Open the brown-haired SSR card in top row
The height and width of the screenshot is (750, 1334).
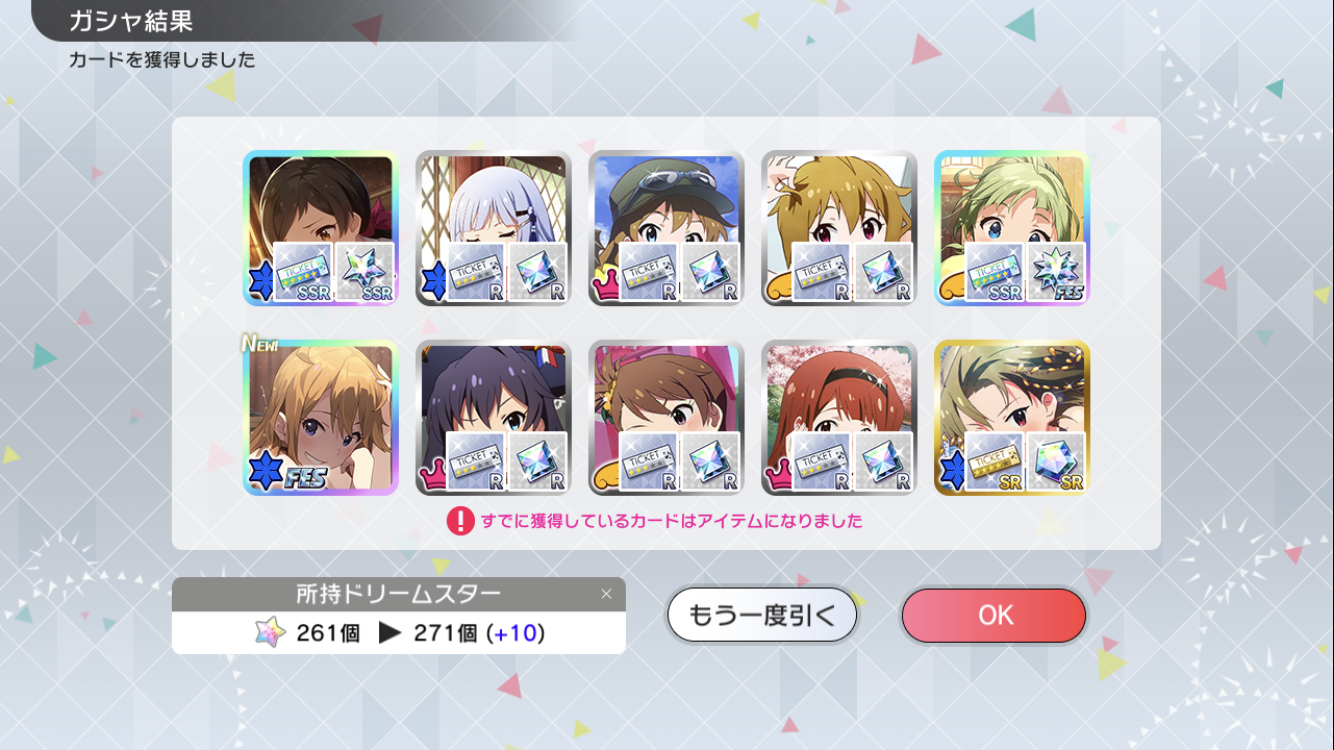321,228
